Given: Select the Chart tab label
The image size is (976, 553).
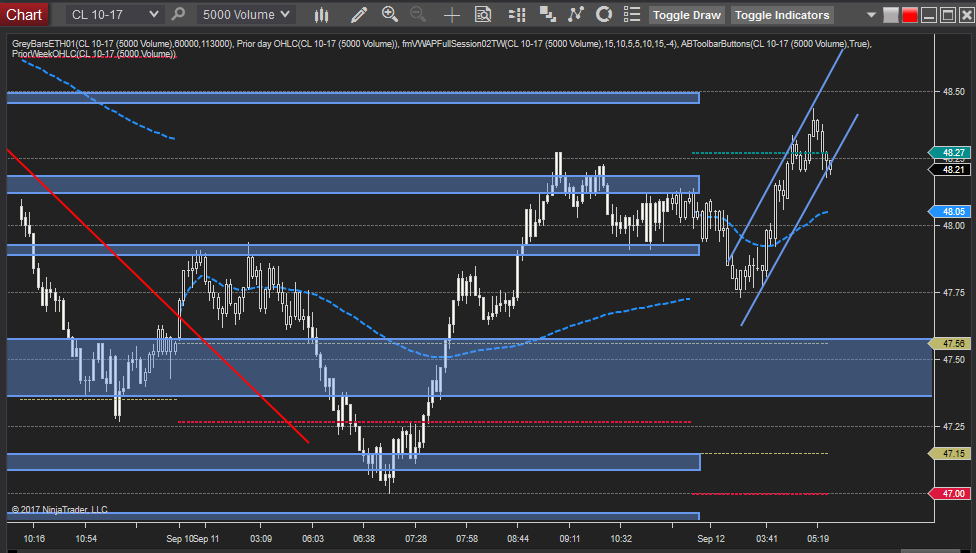Looking at the screenshot, I should coord(24,14).
